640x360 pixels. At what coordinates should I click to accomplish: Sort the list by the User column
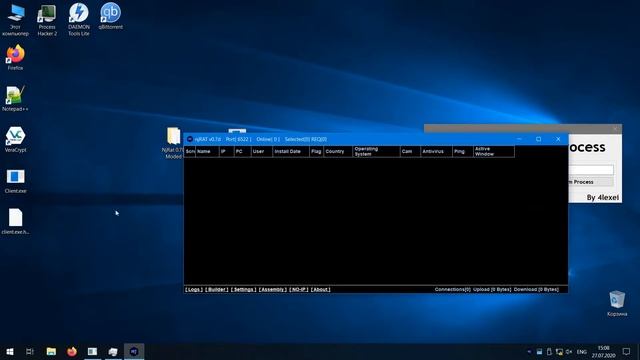262,151
